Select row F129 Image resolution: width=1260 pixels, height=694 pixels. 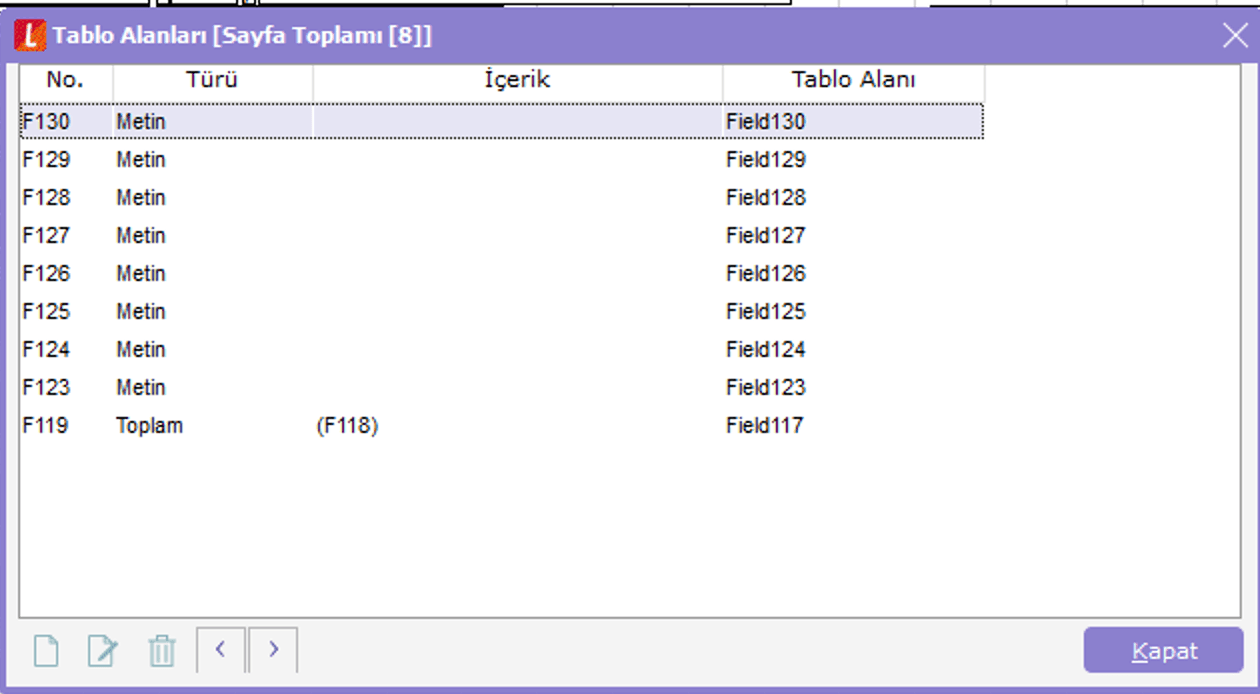pos(502,159)
